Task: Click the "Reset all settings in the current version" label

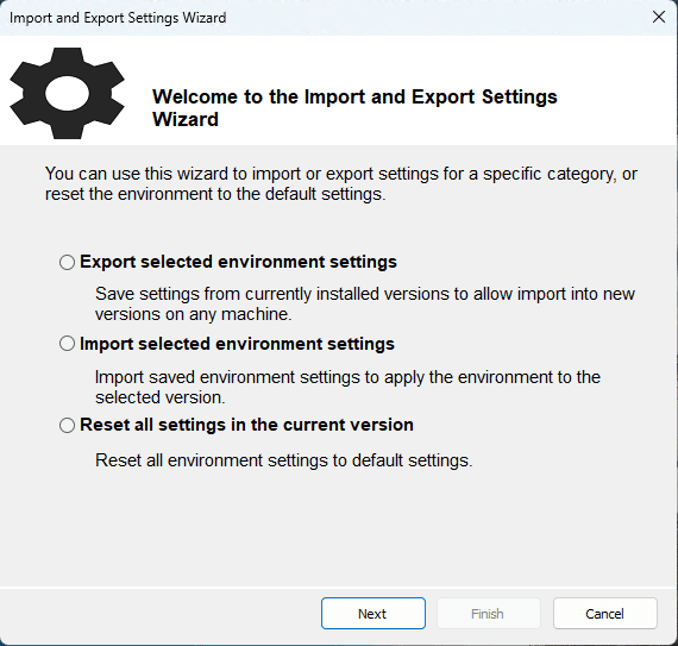Action: [246, 425]
